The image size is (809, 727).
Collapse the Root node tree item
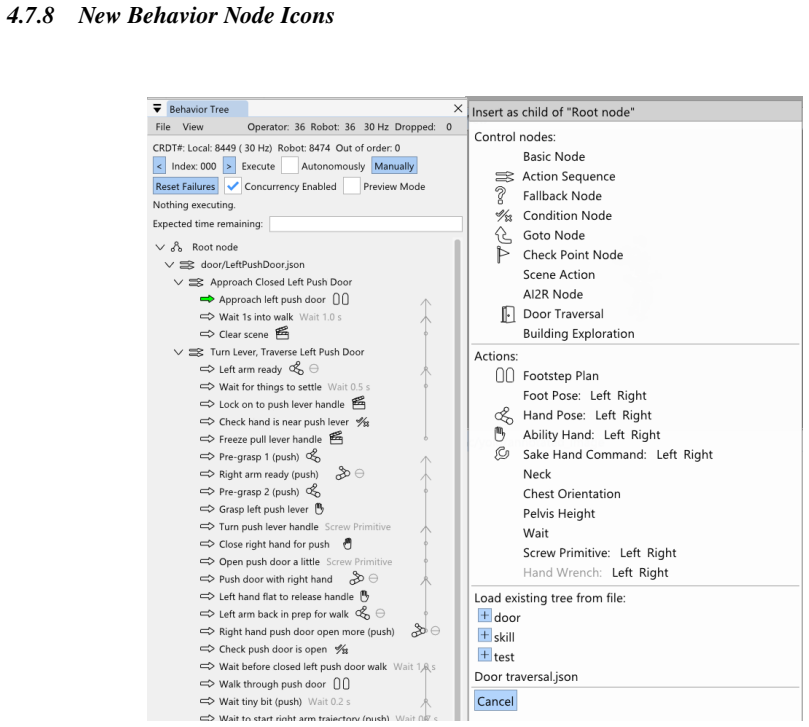click(160, 247)
